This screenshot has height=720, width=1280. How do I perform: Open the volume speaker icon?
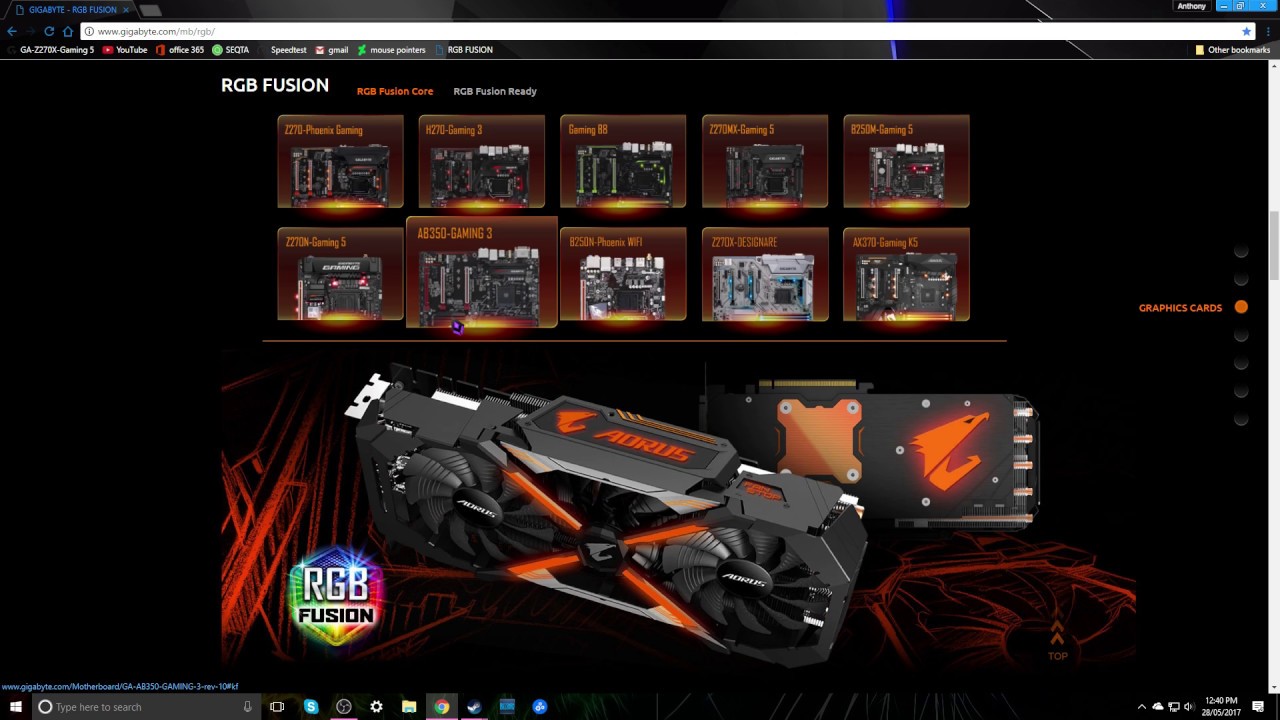[x=1189, y=706]
